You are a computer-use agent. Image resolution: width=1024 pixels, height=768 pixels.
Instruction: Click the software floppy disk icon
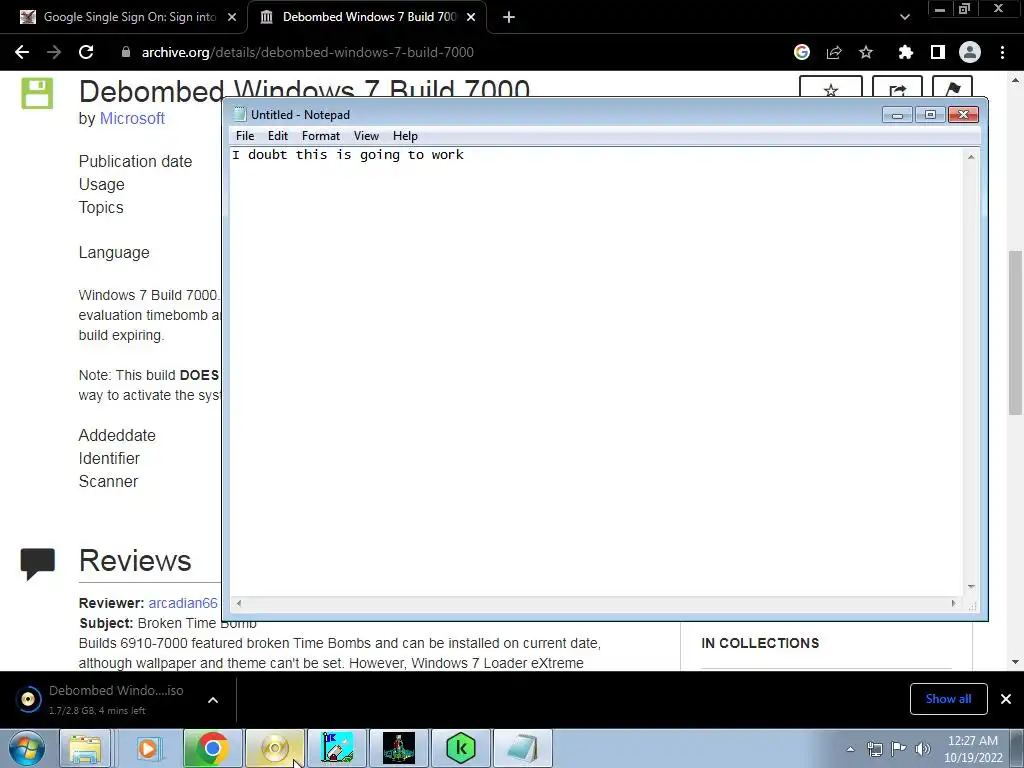tap(37, 93)
